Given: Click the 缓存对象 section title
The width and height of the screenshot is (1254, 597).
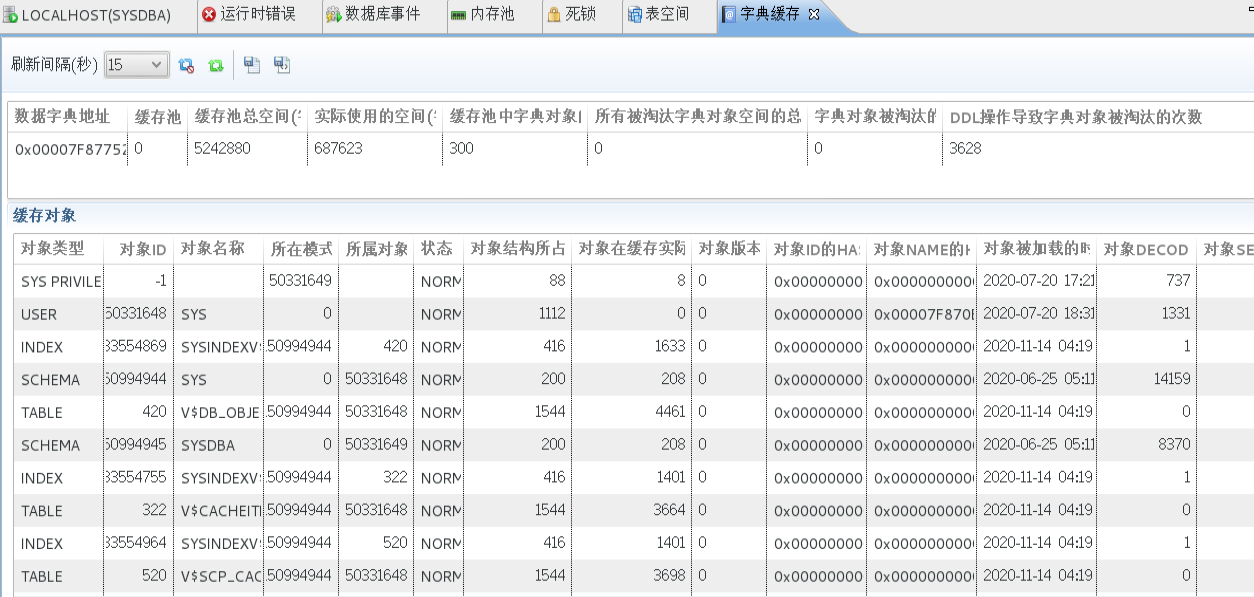Looking at the screenshot, I should point(43,215).
